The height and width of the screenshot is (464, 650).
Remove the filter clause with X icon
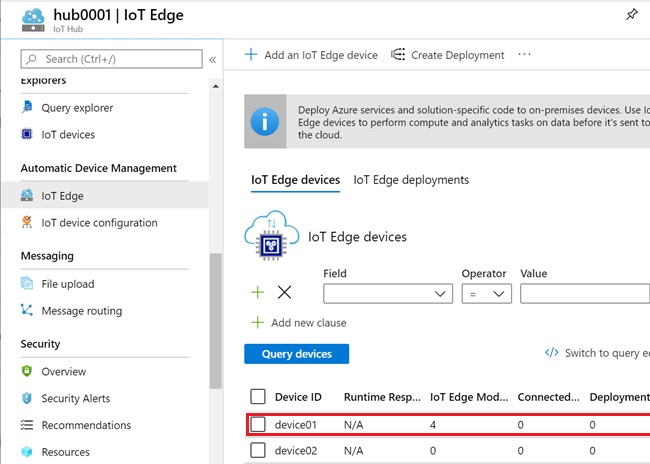tap(284, 292)
